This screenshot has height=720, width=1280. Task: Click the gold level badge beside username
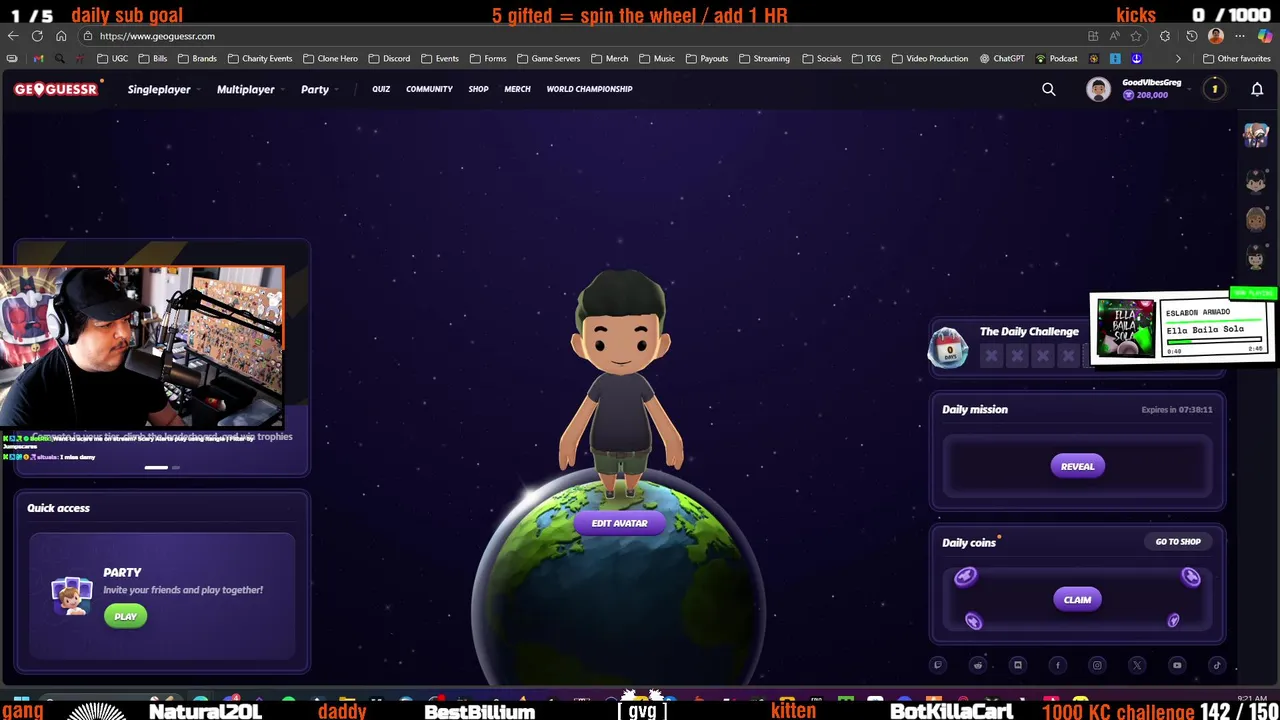tap(1214, 89)
